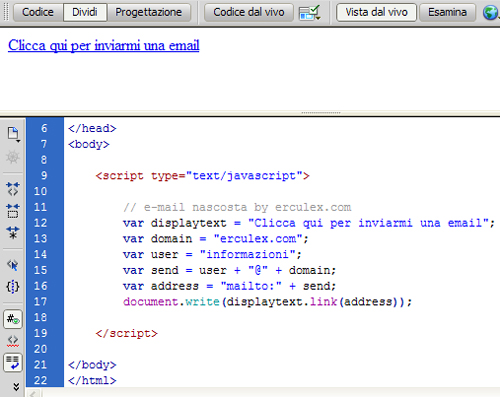Click the '</head>' code line
The height and width of the screenshot is (397, 500).
[x=92, y=128]
